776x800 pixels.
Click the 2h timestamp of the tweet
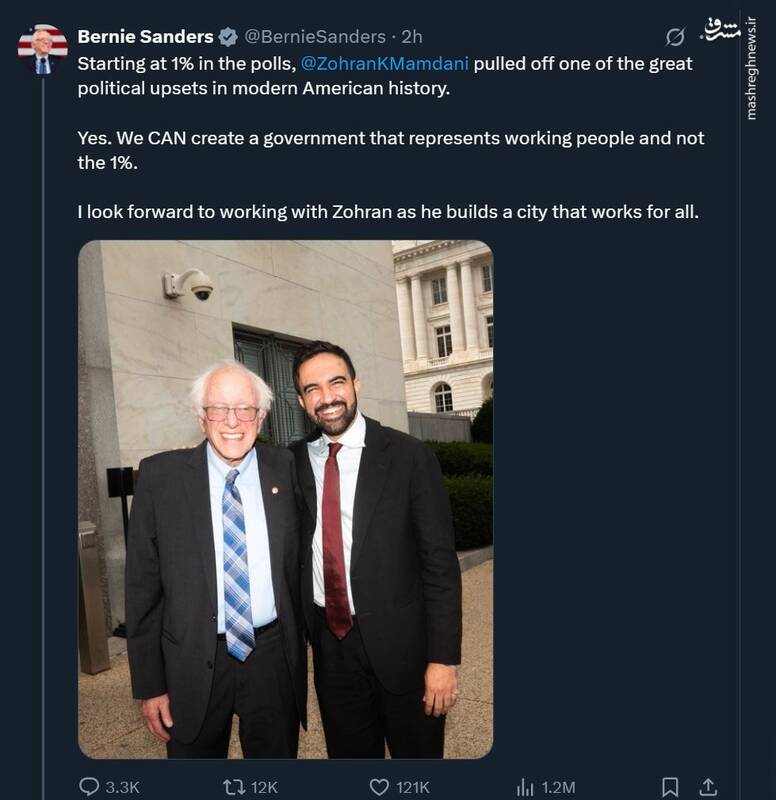[412, 37]
